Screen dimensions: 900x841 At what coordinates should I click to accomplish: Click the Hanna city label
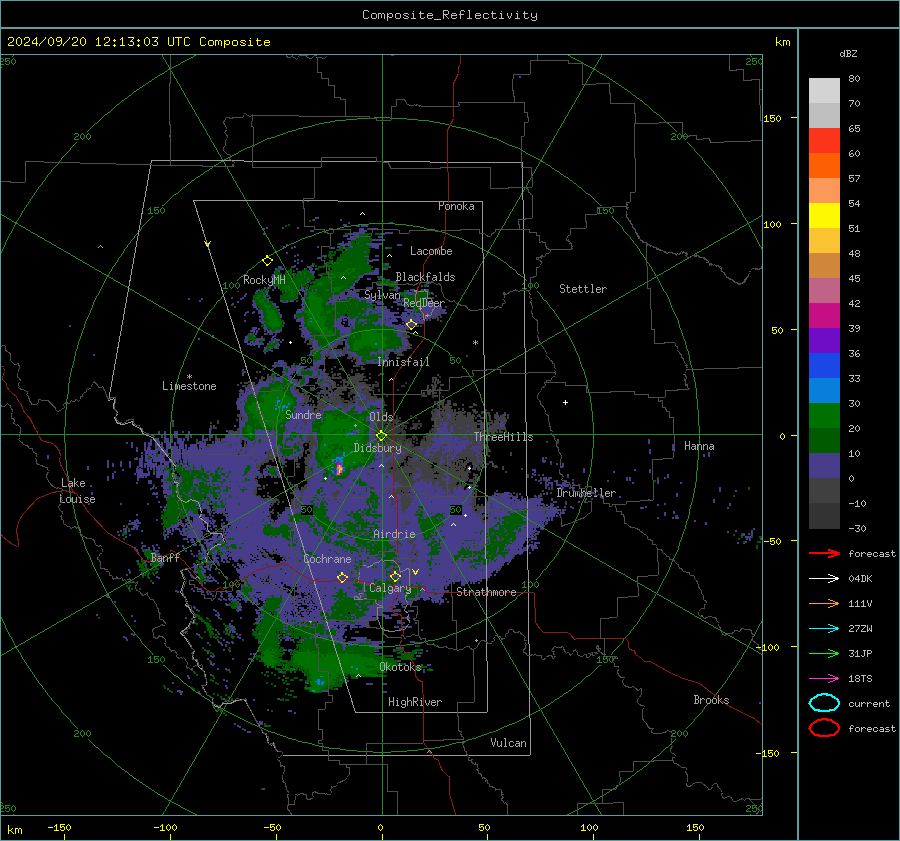click(699, 445)
